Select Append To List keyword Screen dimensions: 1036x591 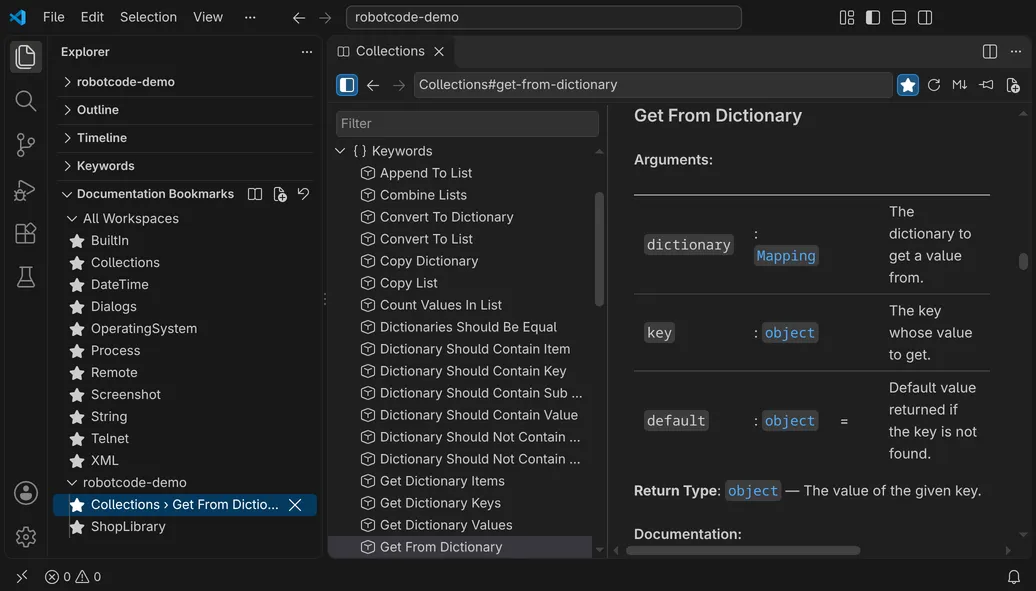coord(426,173)
